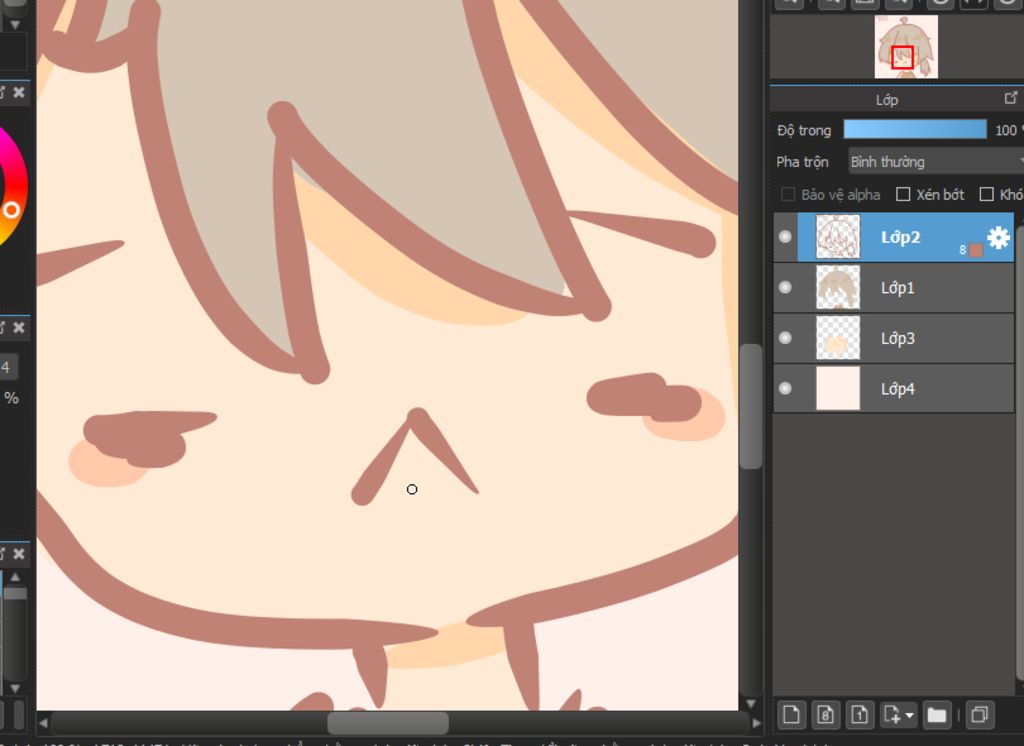Toggle visibility of Lớp3 layer
This screenshot has height=746, width=1024.
click(x=785, y=338)
